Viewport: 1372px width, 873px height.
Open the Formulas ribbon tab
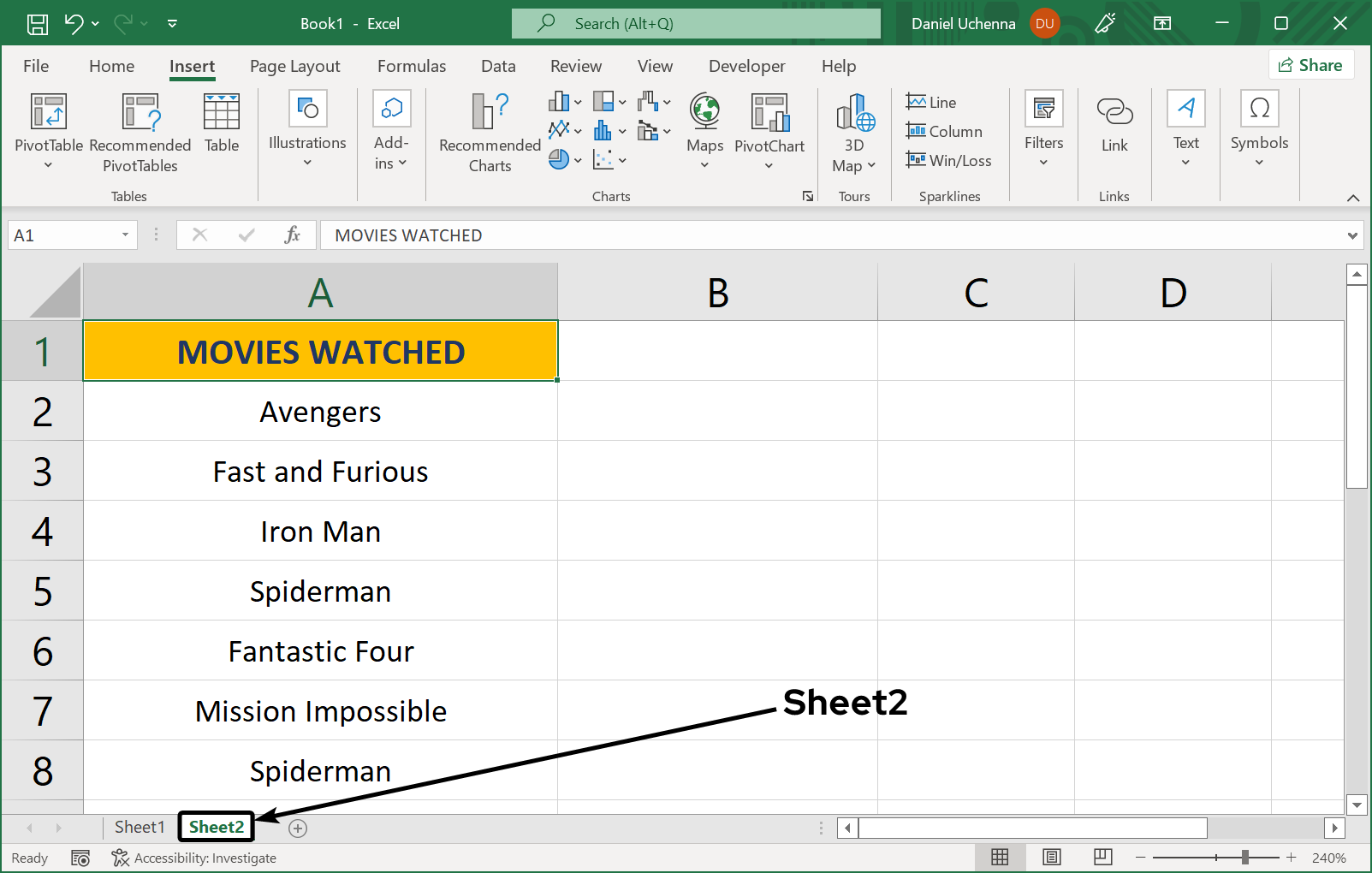411,66
